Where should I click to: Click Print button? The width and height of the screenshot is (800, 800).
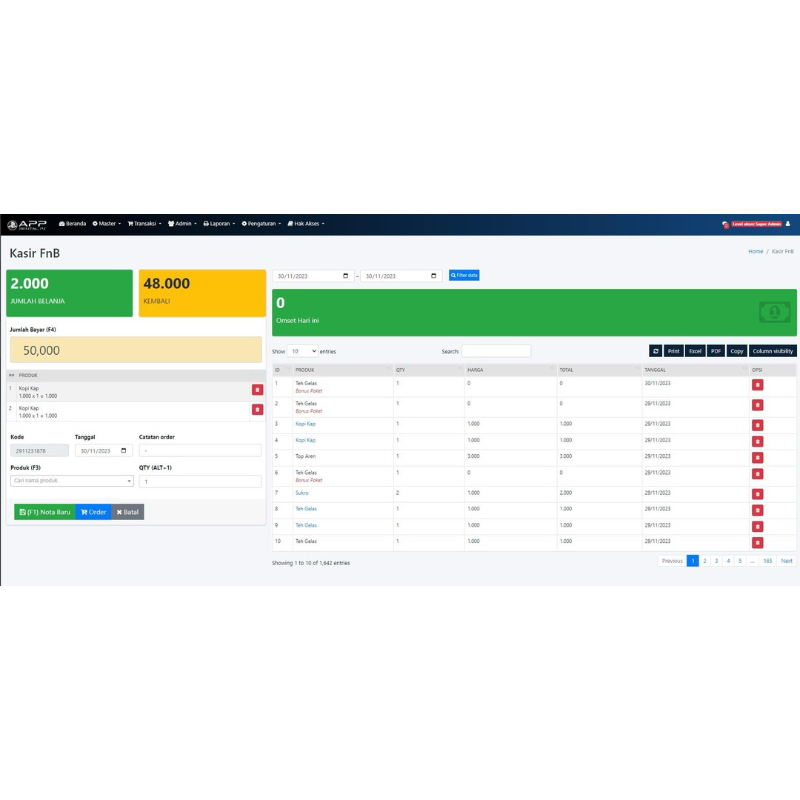(x=673, y=351)
